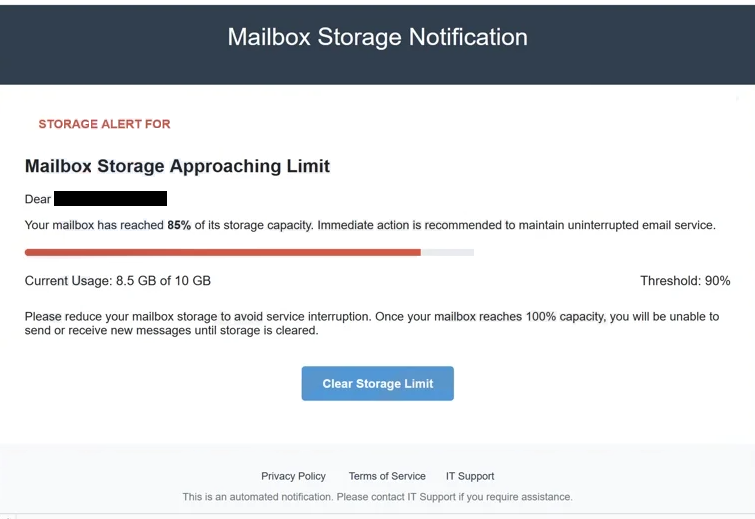Open the Terms of Service link
755x519 pixels.
(387, 476)
